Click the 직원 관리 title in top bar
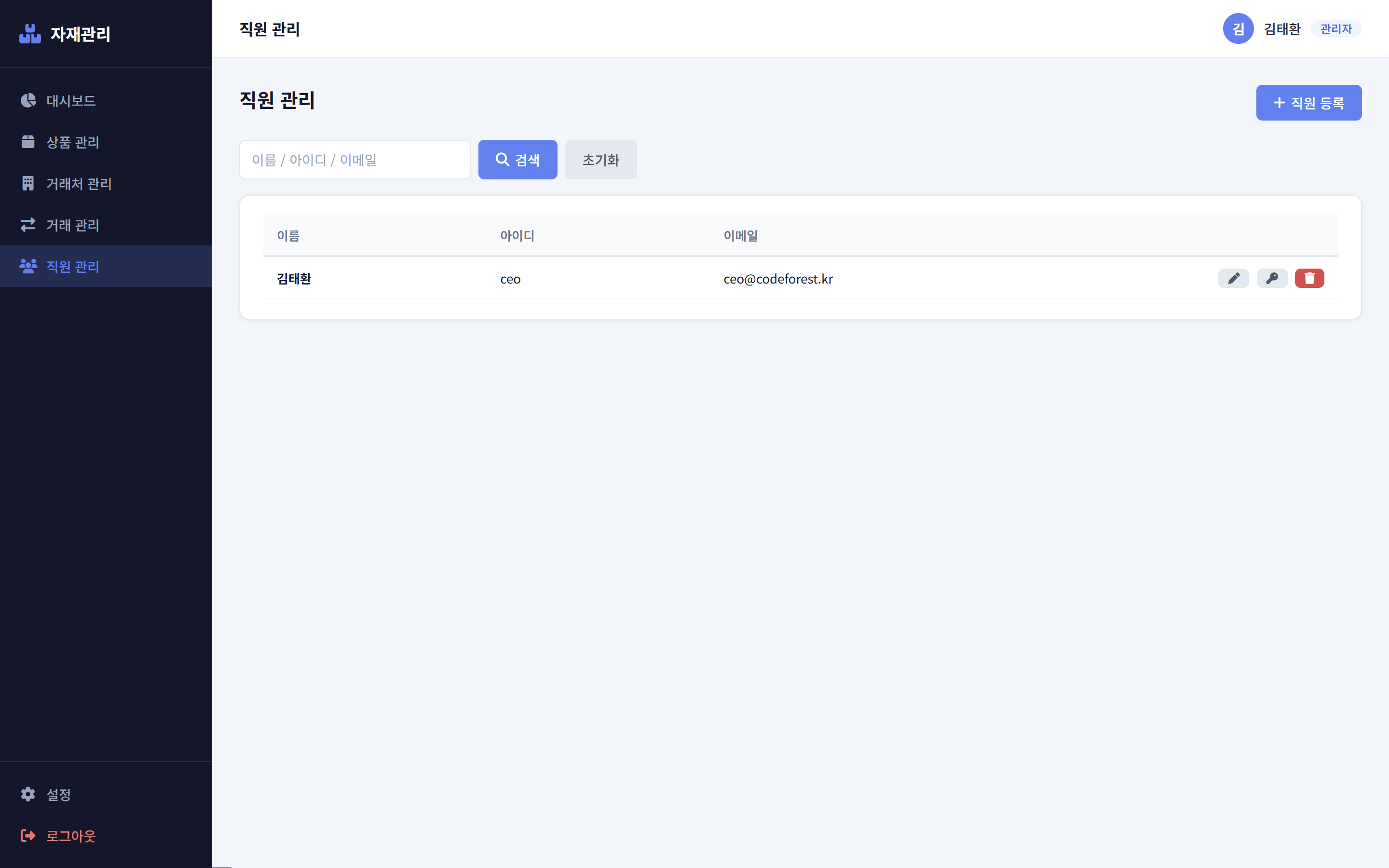This screenshot has height=868, width=1389. click(270, 29)
